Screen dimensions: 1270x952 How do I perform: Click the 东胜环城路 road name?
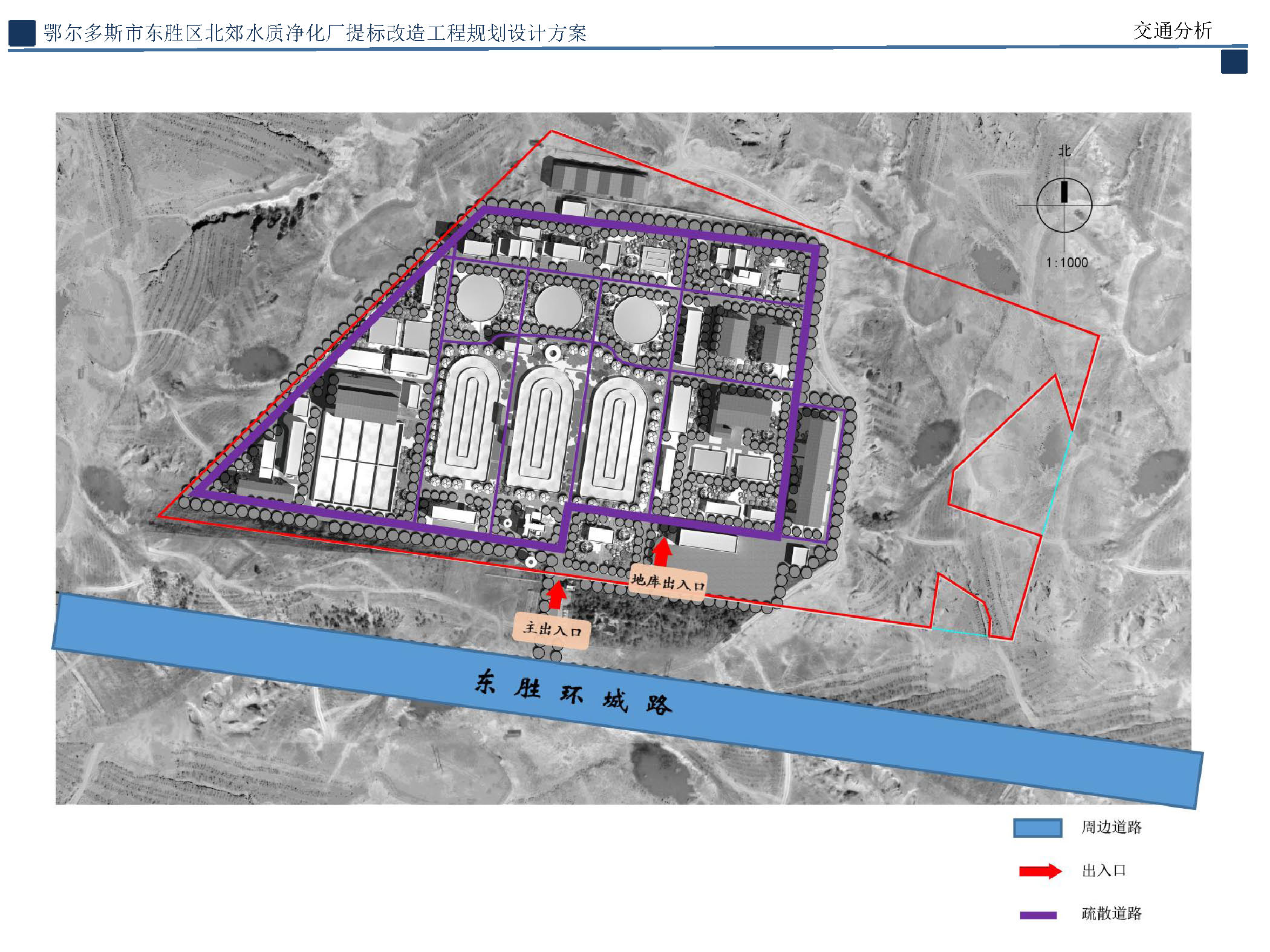tap(573, 693)
